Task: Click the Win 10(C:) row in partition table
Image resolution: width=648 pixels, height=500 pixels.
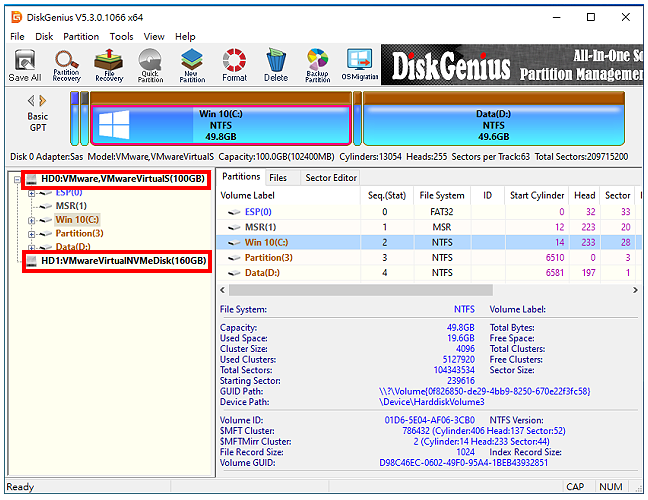Action: point(429,243)
